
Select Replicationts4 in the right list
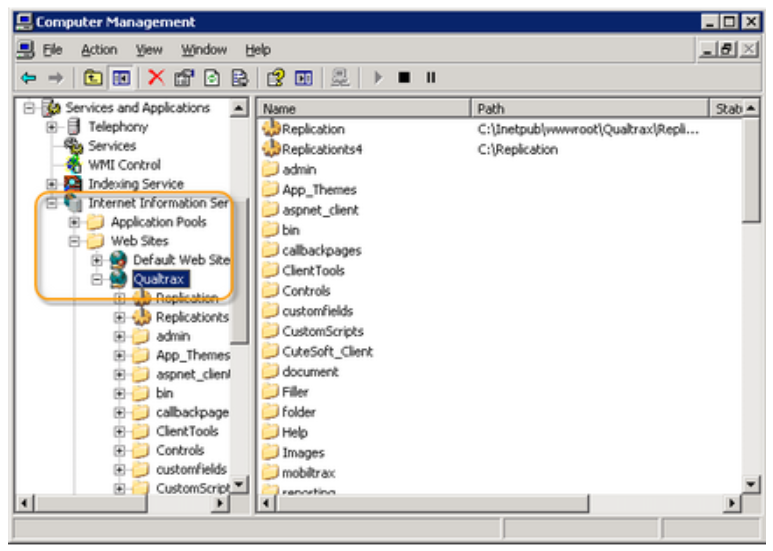(322, 149)
